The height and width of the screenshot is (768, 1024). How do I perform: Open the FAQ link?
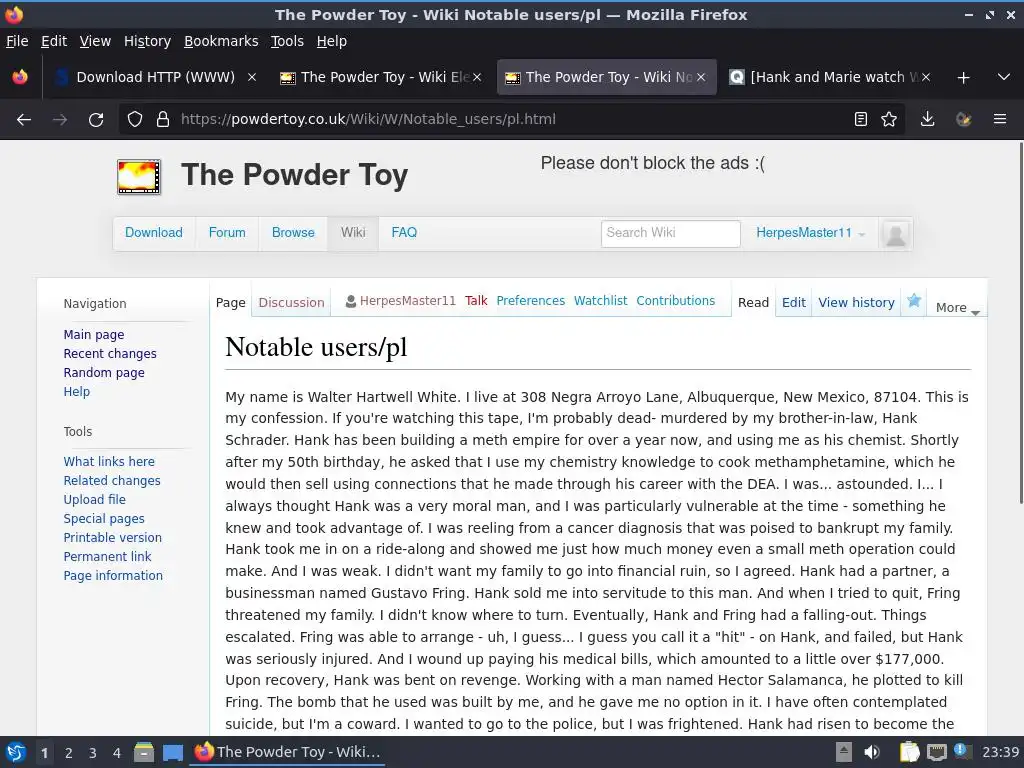tap(404, 232)
